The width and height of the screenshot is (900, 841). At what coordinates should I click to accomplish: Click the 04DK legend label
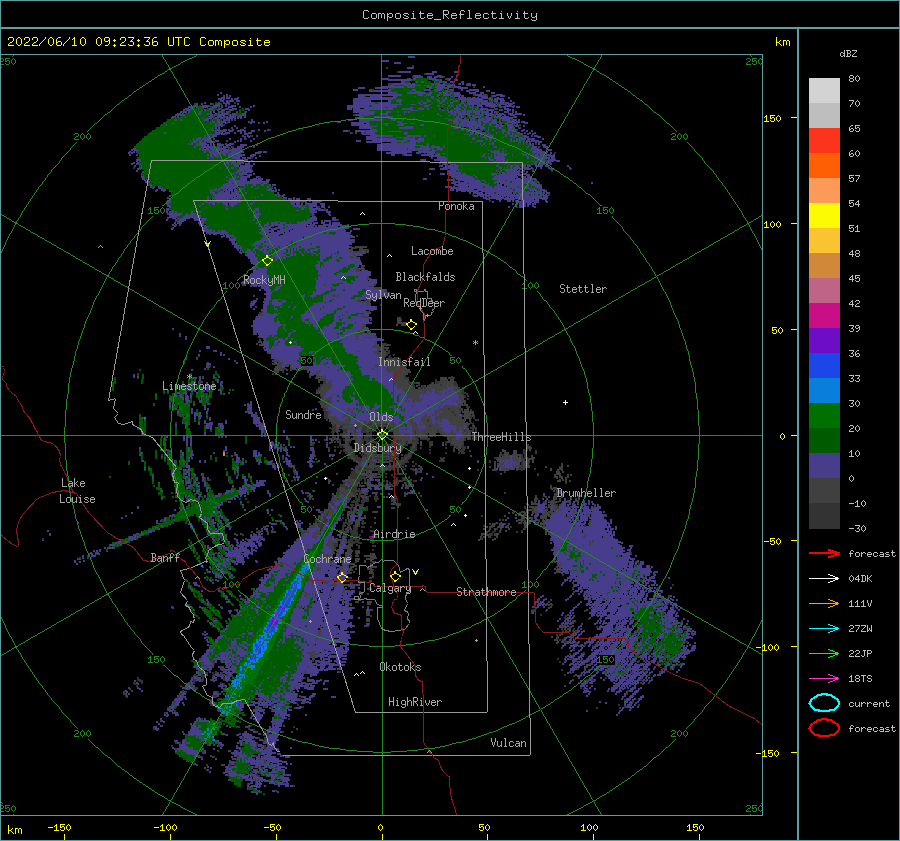(x=860, y=579)
